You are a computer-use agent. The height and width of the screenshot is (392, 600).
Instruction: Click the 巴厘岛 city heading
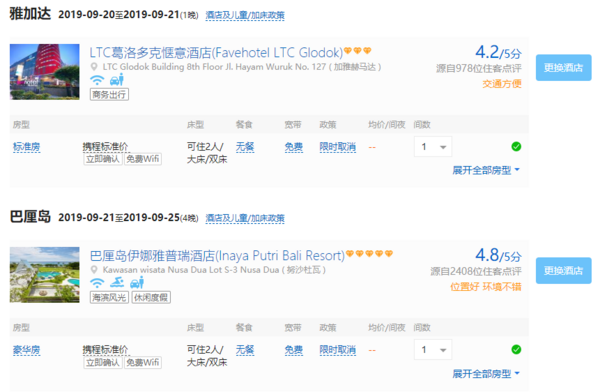point(30,217)
